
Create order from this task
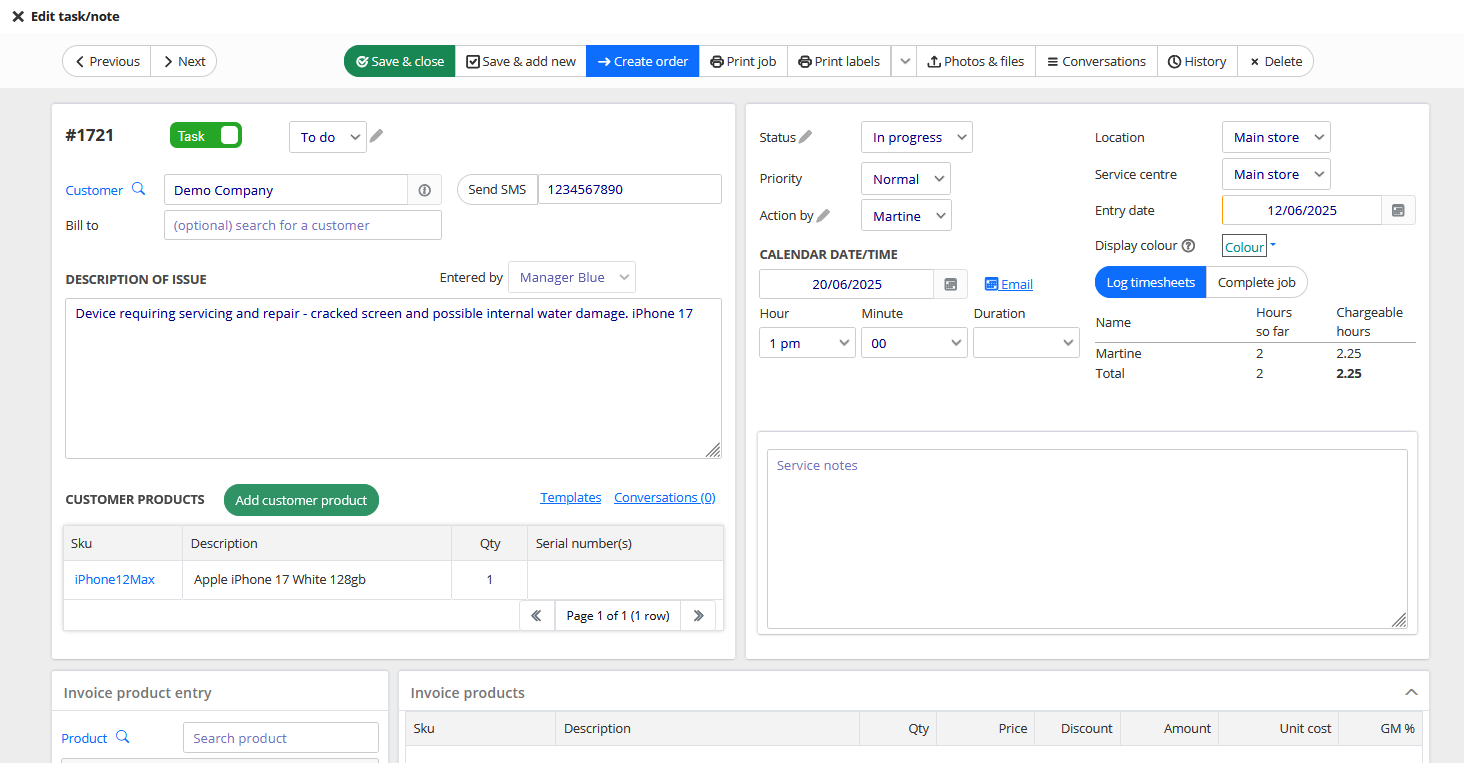(643, 61)
